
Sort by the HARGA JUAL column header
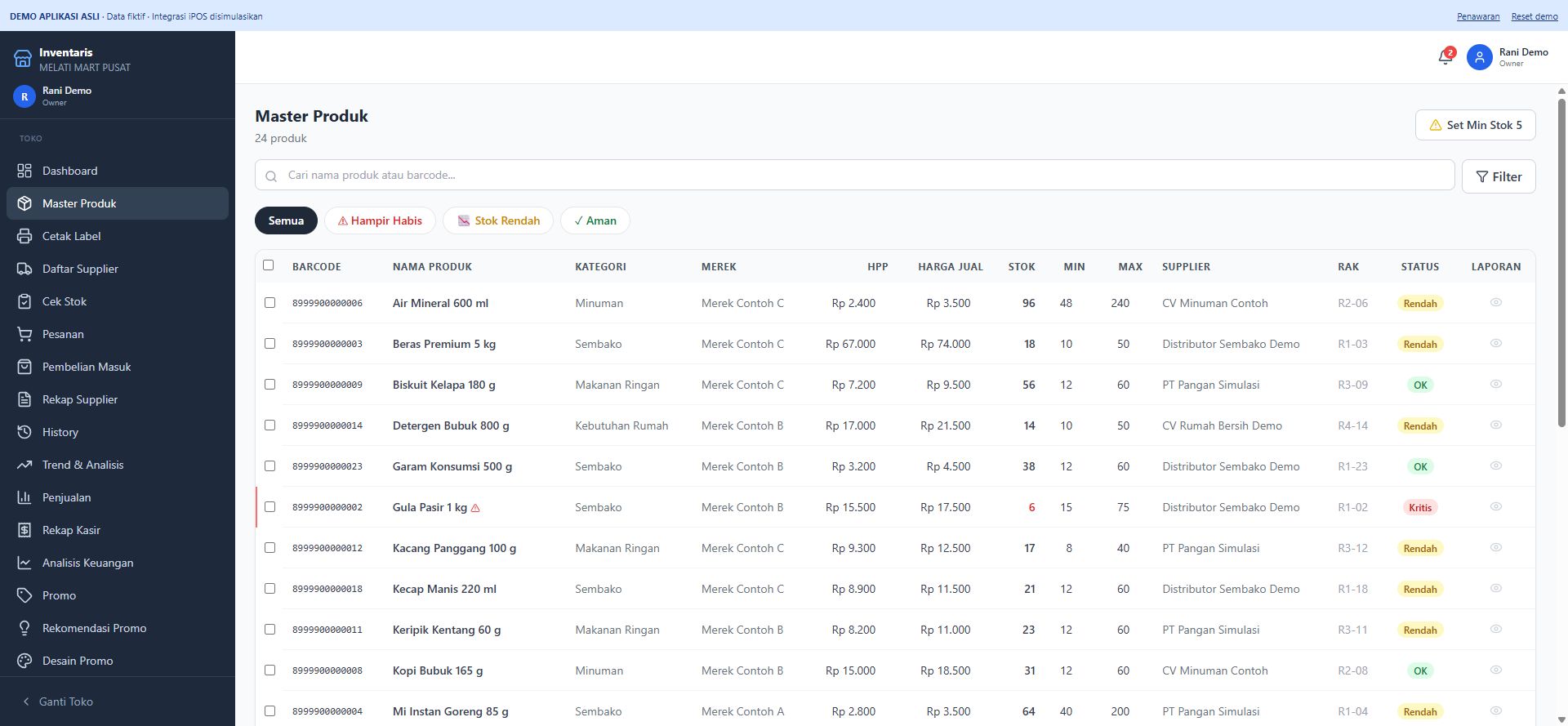[950, 267]
